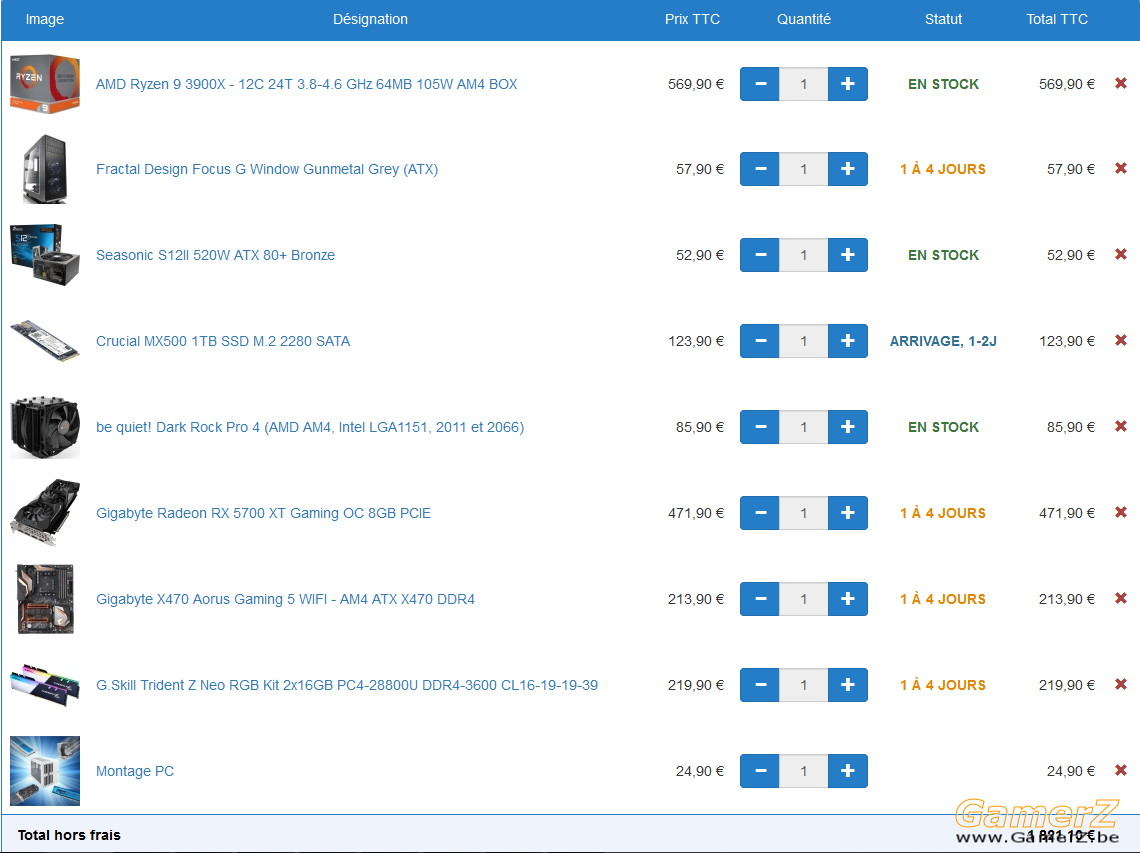Click the Seasonic S12II quantity field

(803, 255)
